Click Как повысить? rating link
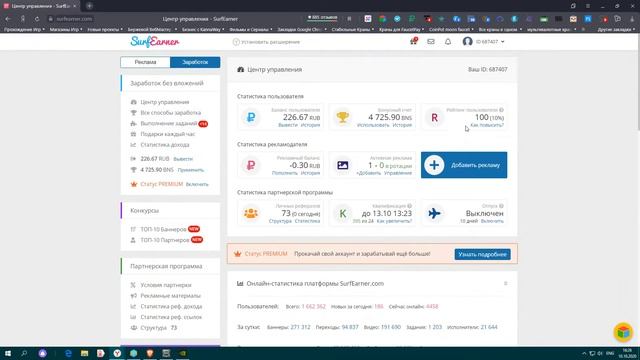Viewport: 640px width, 360px height. pos(487,125)
